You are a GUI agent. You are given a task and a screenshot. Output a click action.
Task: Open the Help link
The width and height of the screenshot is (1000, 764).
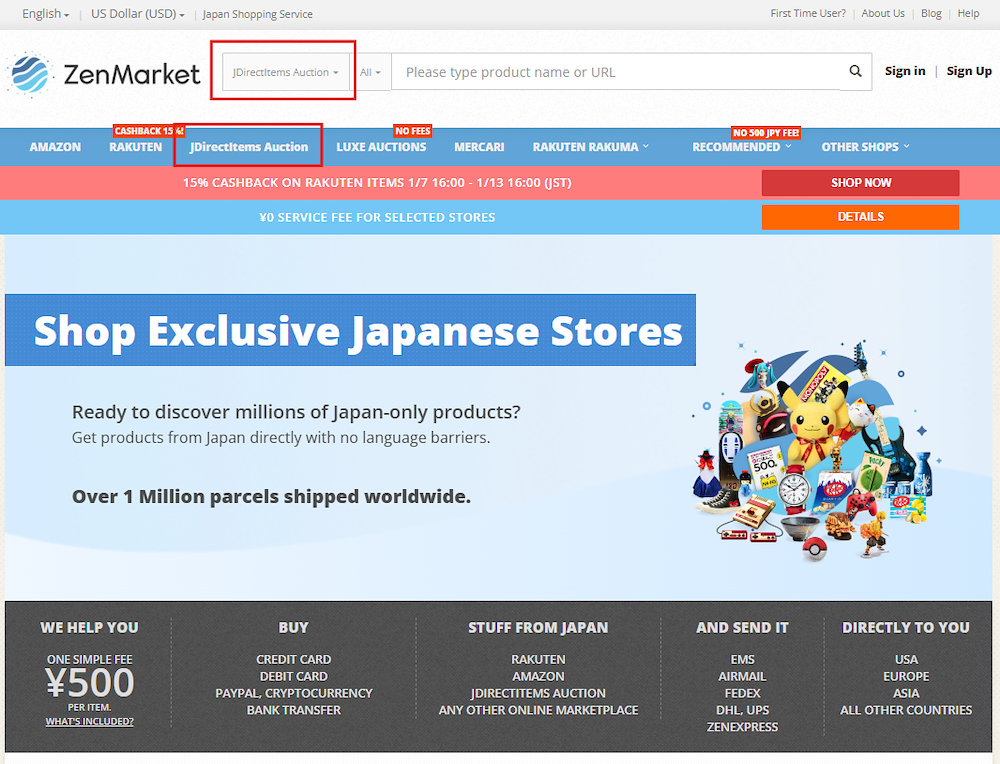point(968,13)
